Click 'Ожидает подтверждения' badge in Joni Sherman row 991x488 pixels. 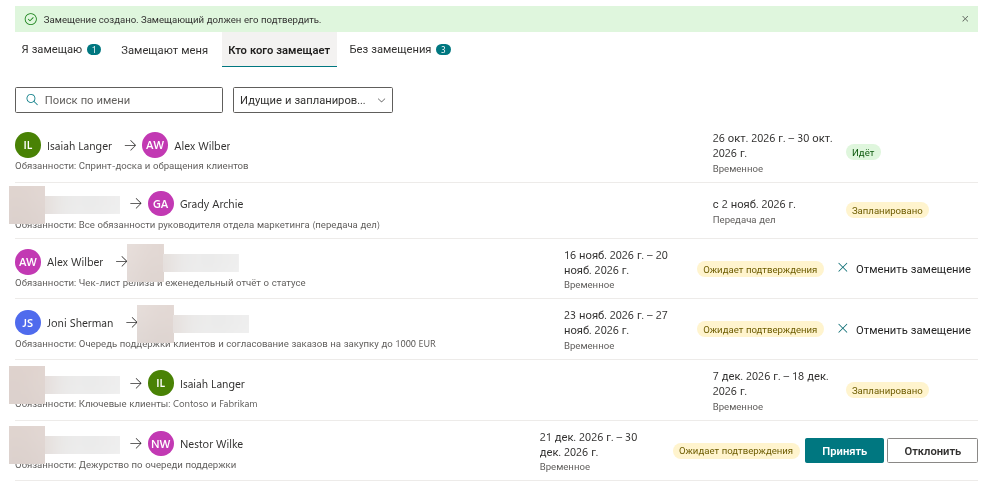(760, 329)
